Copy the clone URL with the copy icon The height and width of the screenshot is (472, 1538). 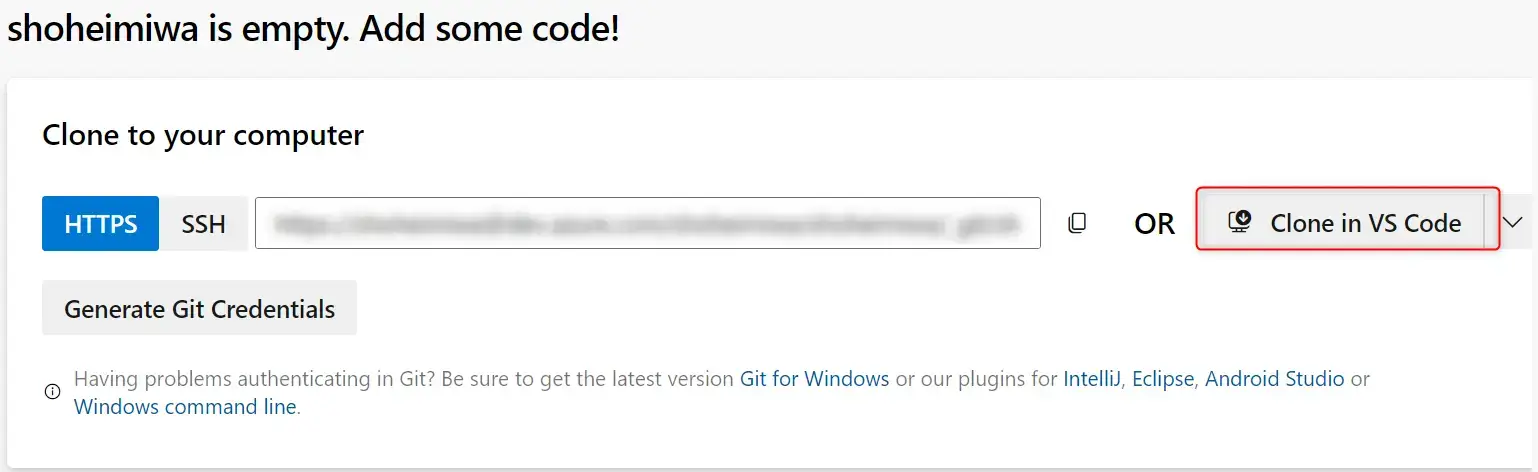1077,223
